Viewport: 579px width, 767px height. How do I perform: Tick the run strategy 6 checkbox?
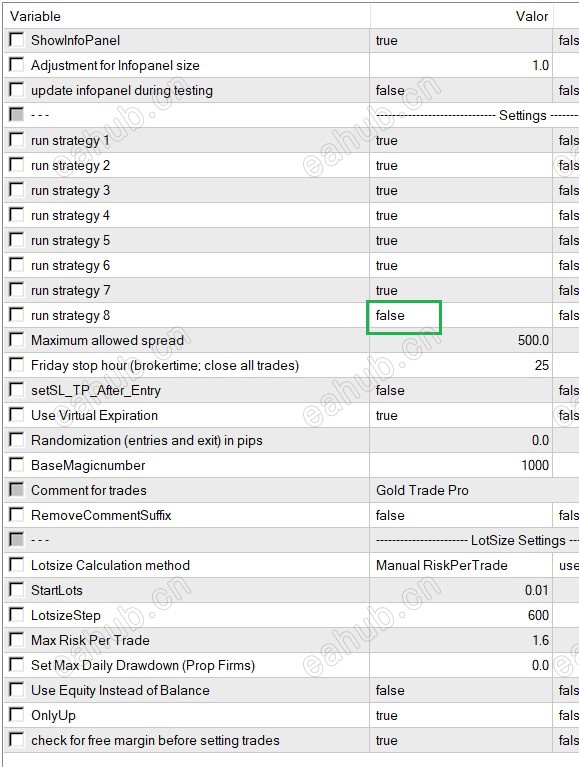pyautogui.click(x=17, y=265)
